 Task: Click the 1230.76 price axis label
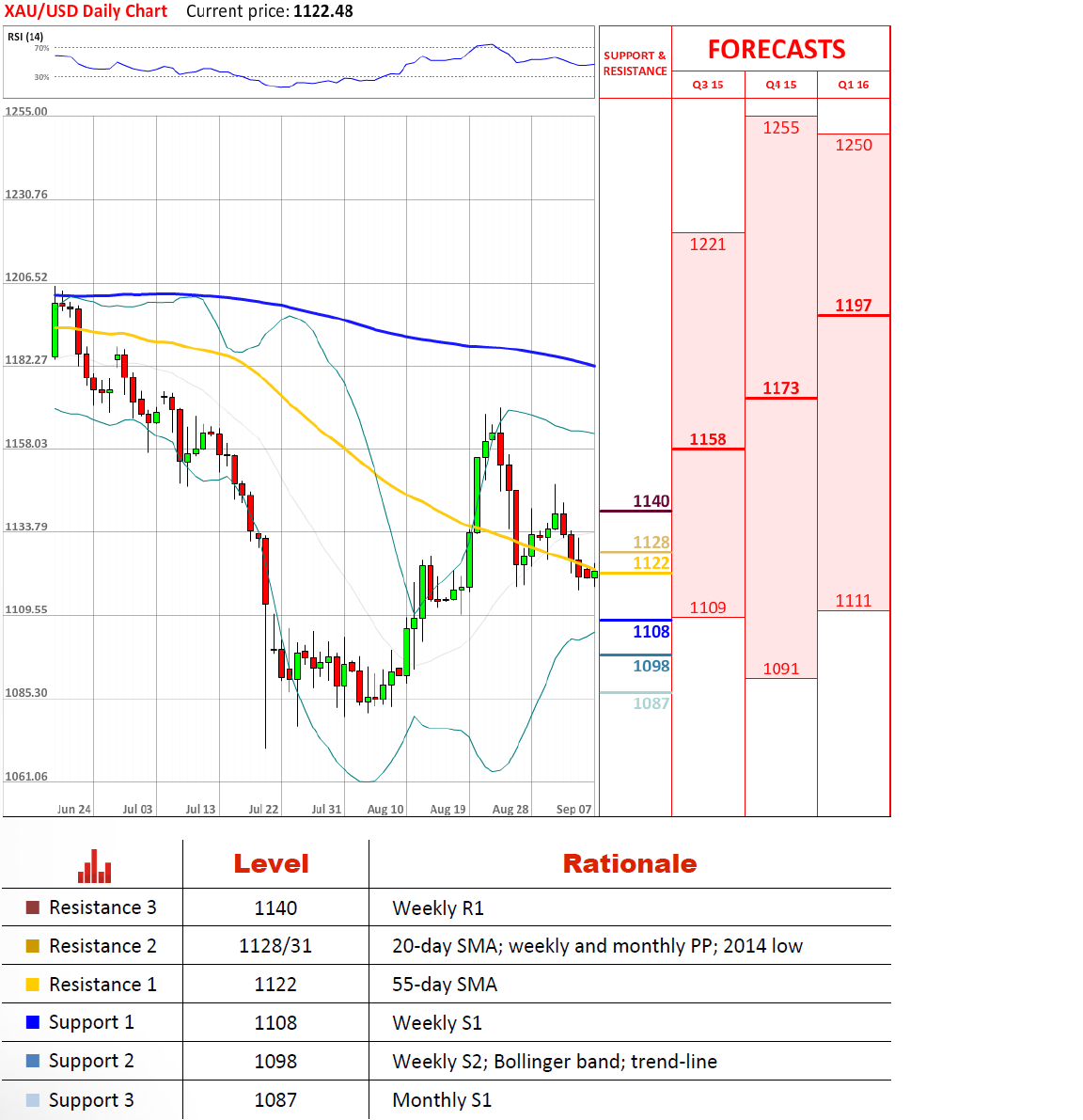(26, 195)
